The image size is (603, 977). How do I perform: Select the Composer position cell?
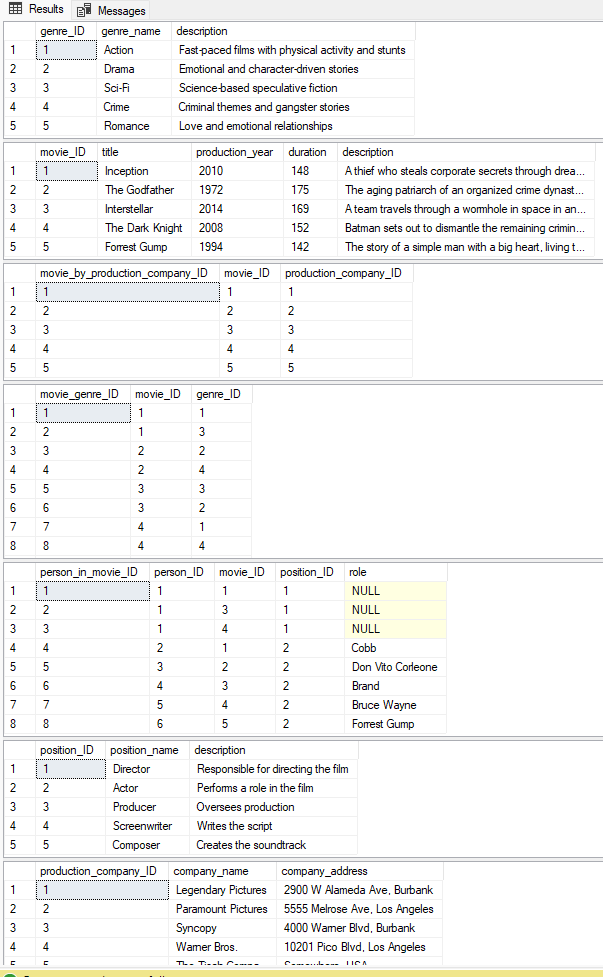(137, 845)
